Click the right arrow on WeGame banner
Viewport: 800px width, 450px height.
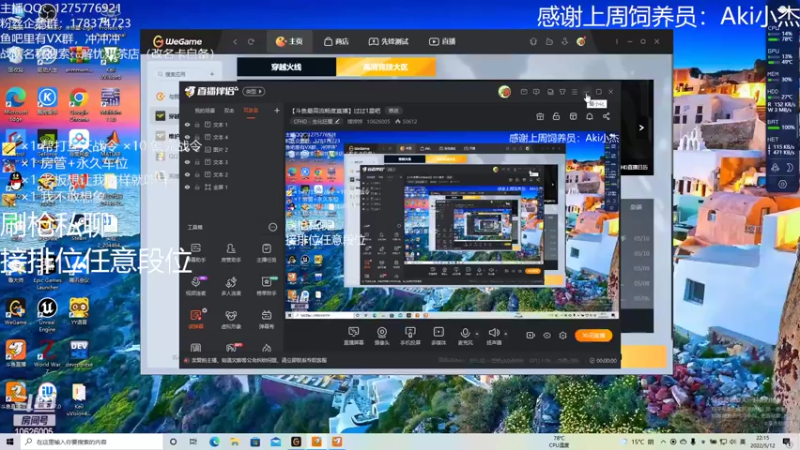pos(641,128)
